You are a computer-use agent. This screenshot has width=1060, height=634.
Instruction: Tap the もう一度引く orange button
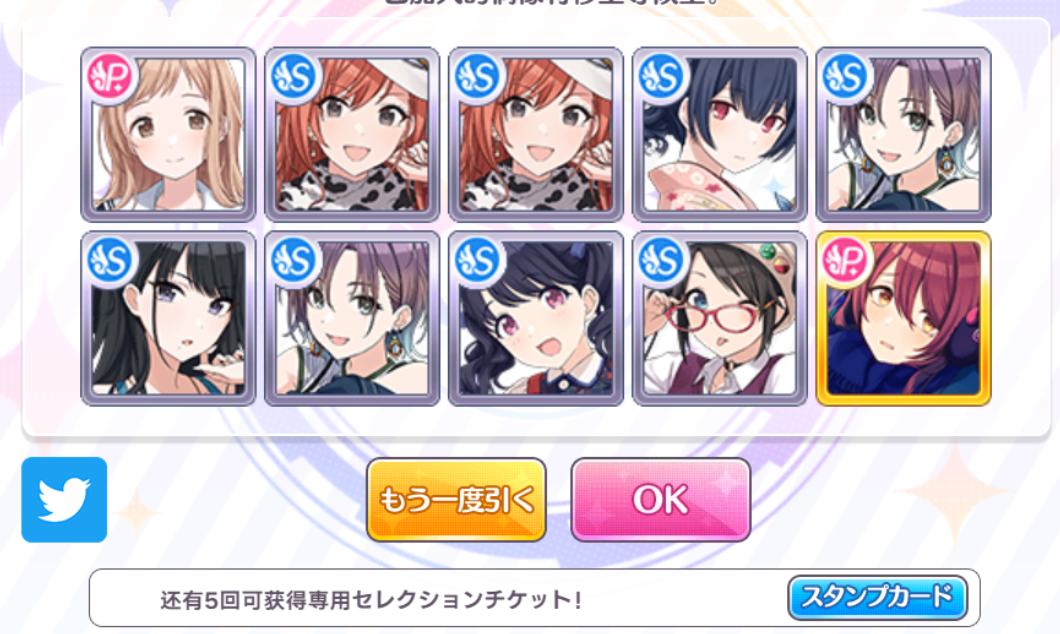click(456, 499)
